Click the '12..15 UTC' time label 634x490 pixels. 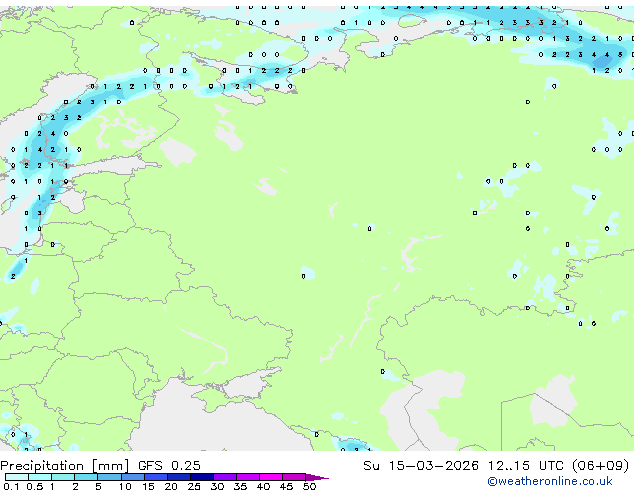525,466
